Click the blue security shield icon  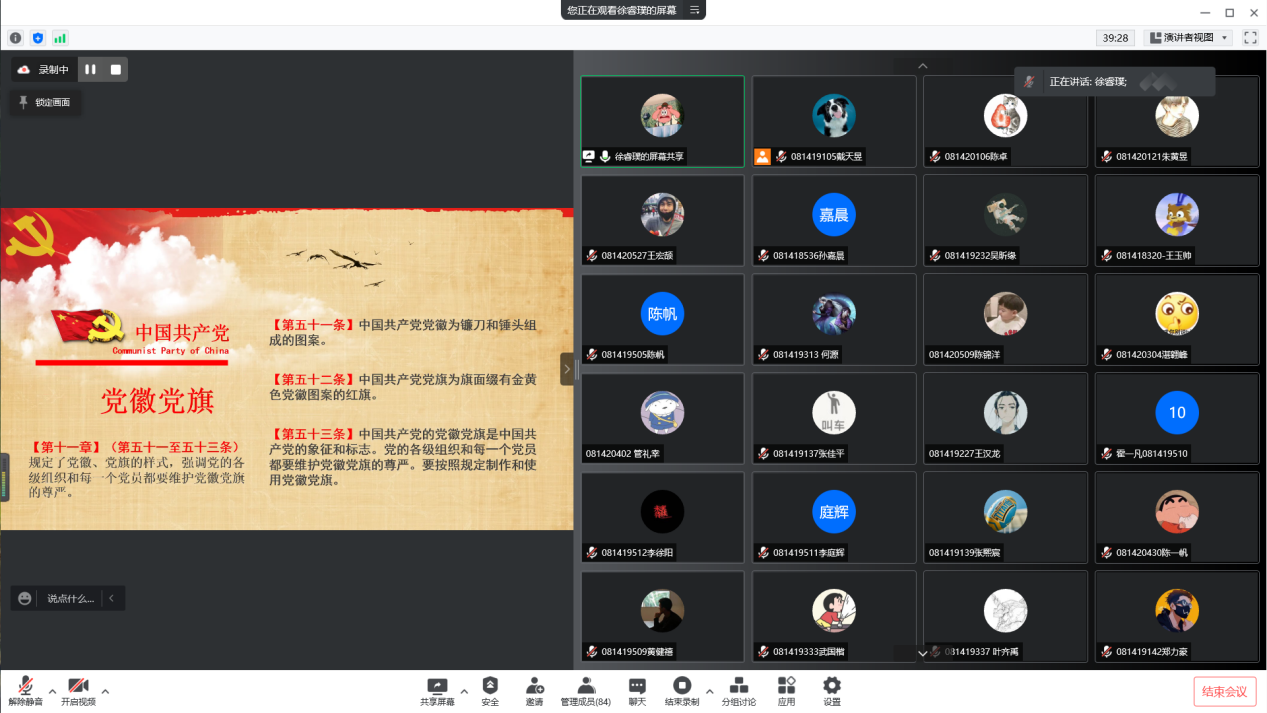click(x=38, y=38)
